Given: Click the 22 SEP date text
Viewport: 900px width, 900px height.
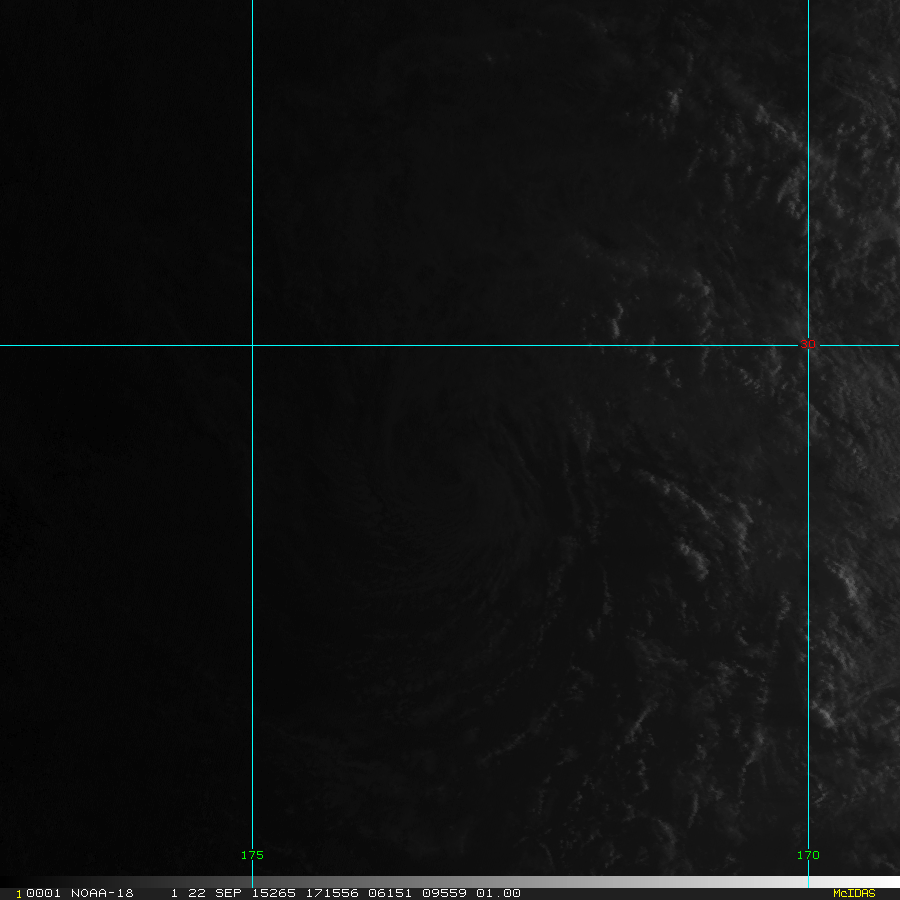Looking at the screenshot, I should pyautogui.click(x=216, y=893).
